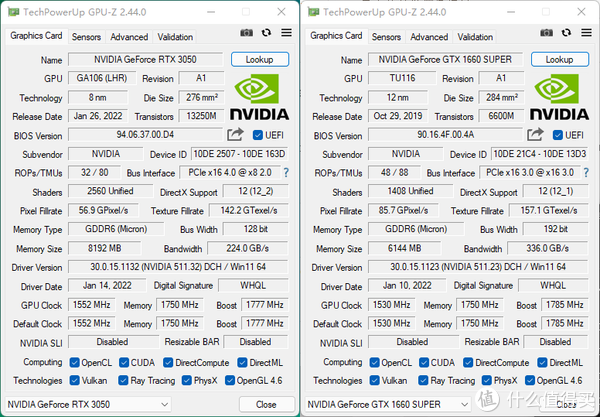Click driver version 30.0.15.1132 field
The image size is (600, 417).
178,267
